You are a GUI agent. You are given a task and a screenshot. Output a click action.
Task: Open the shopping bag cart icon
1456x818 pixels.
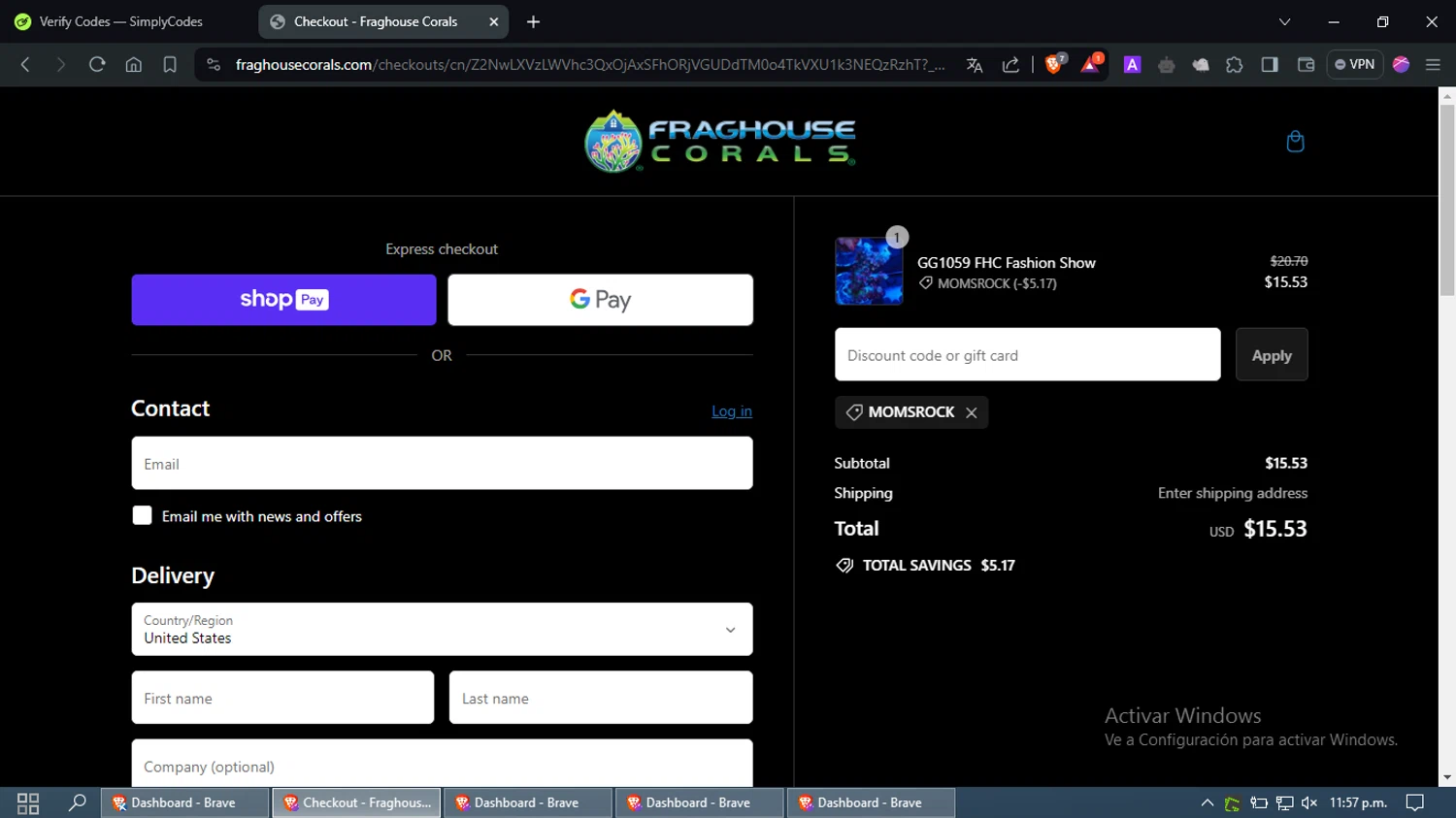pos(1295,142)
